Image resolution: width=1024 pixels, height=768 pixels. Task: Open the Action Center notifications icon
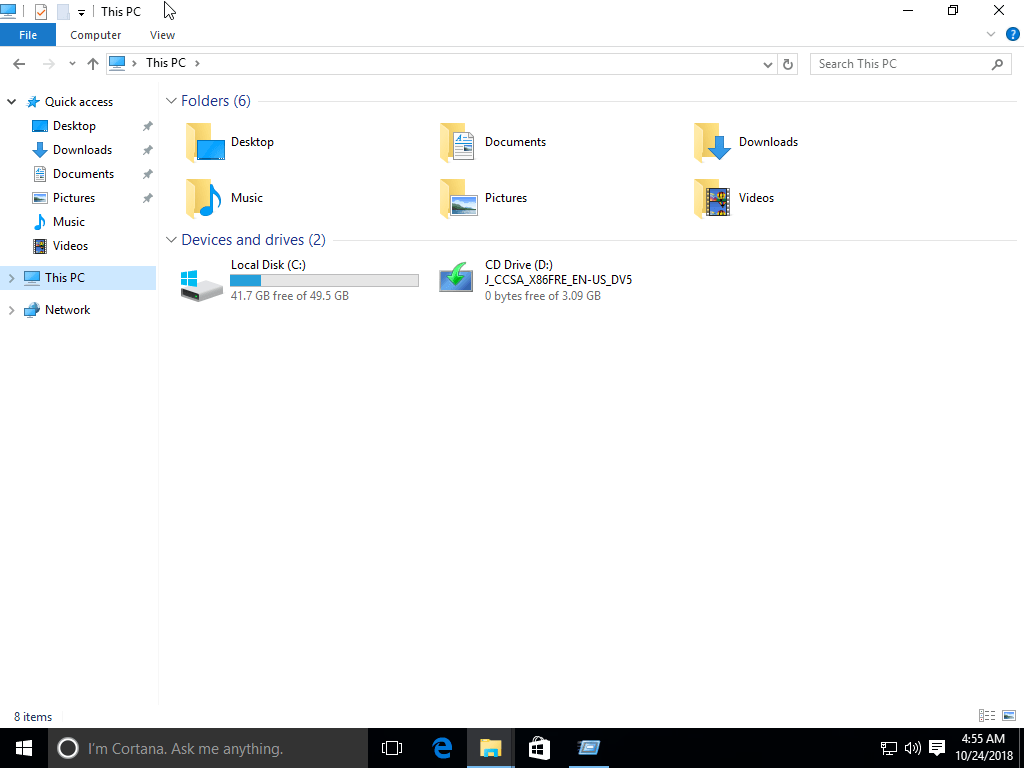click(x=937, y=748)
